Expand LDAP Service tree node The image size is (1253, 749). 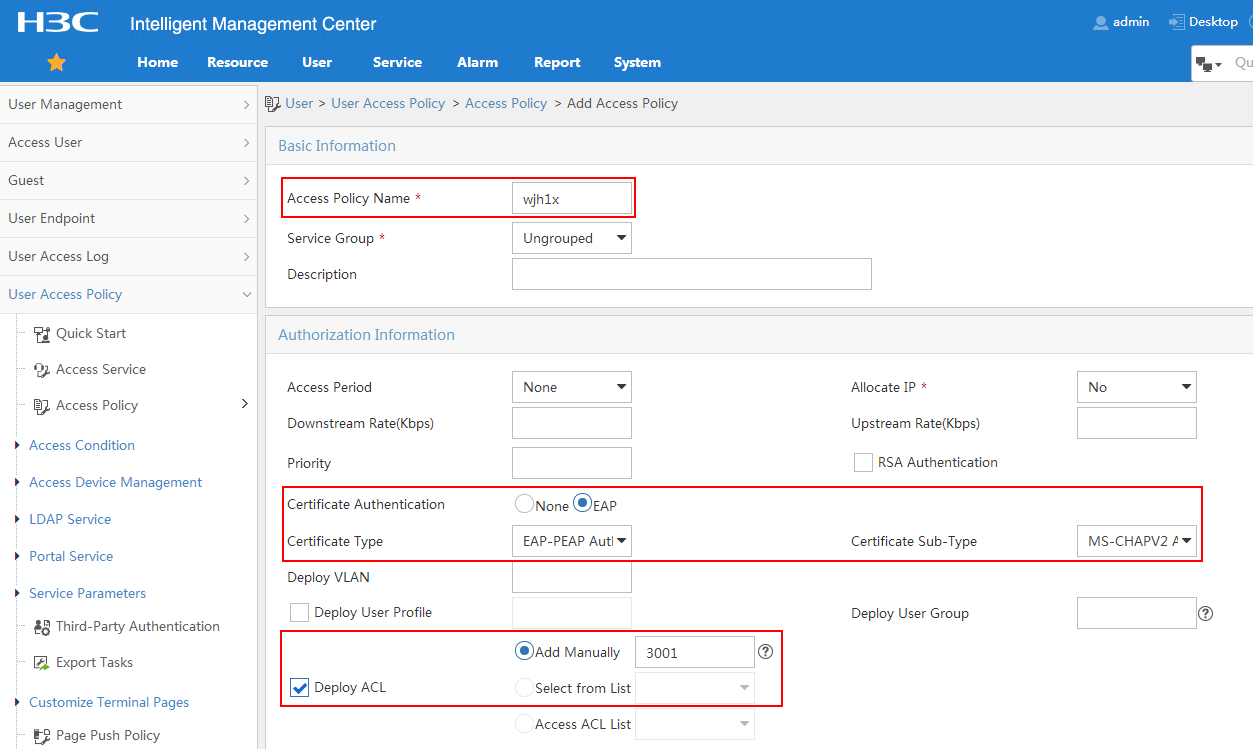point(18,519)
